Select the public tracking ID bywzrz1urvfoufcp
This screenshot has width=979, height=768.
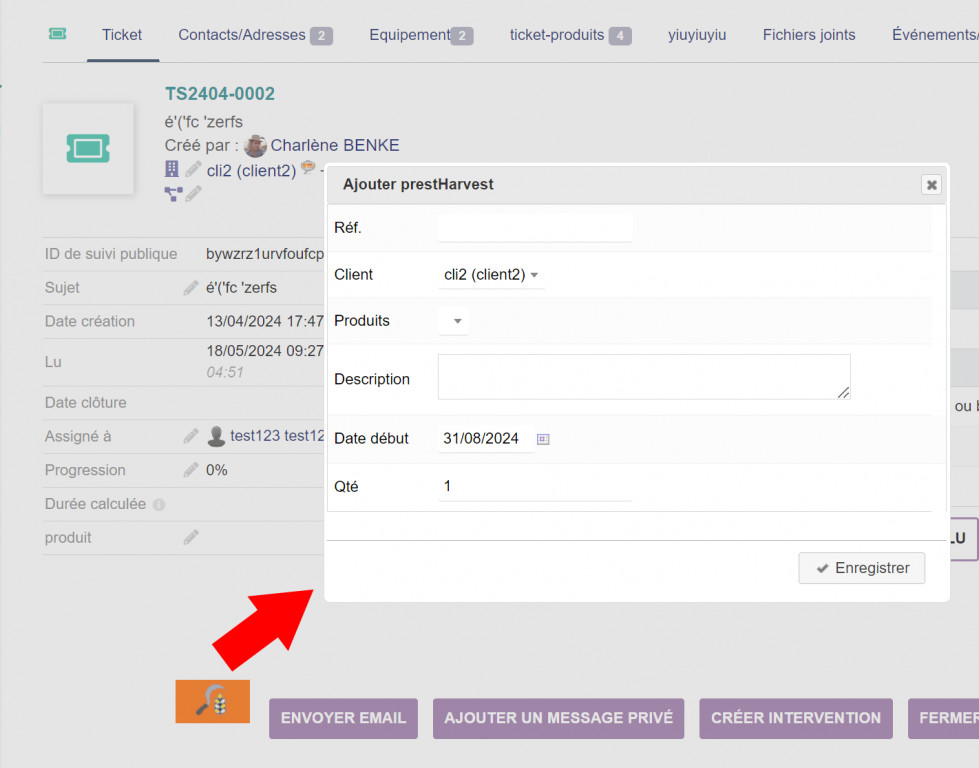(x=265, y=254)
